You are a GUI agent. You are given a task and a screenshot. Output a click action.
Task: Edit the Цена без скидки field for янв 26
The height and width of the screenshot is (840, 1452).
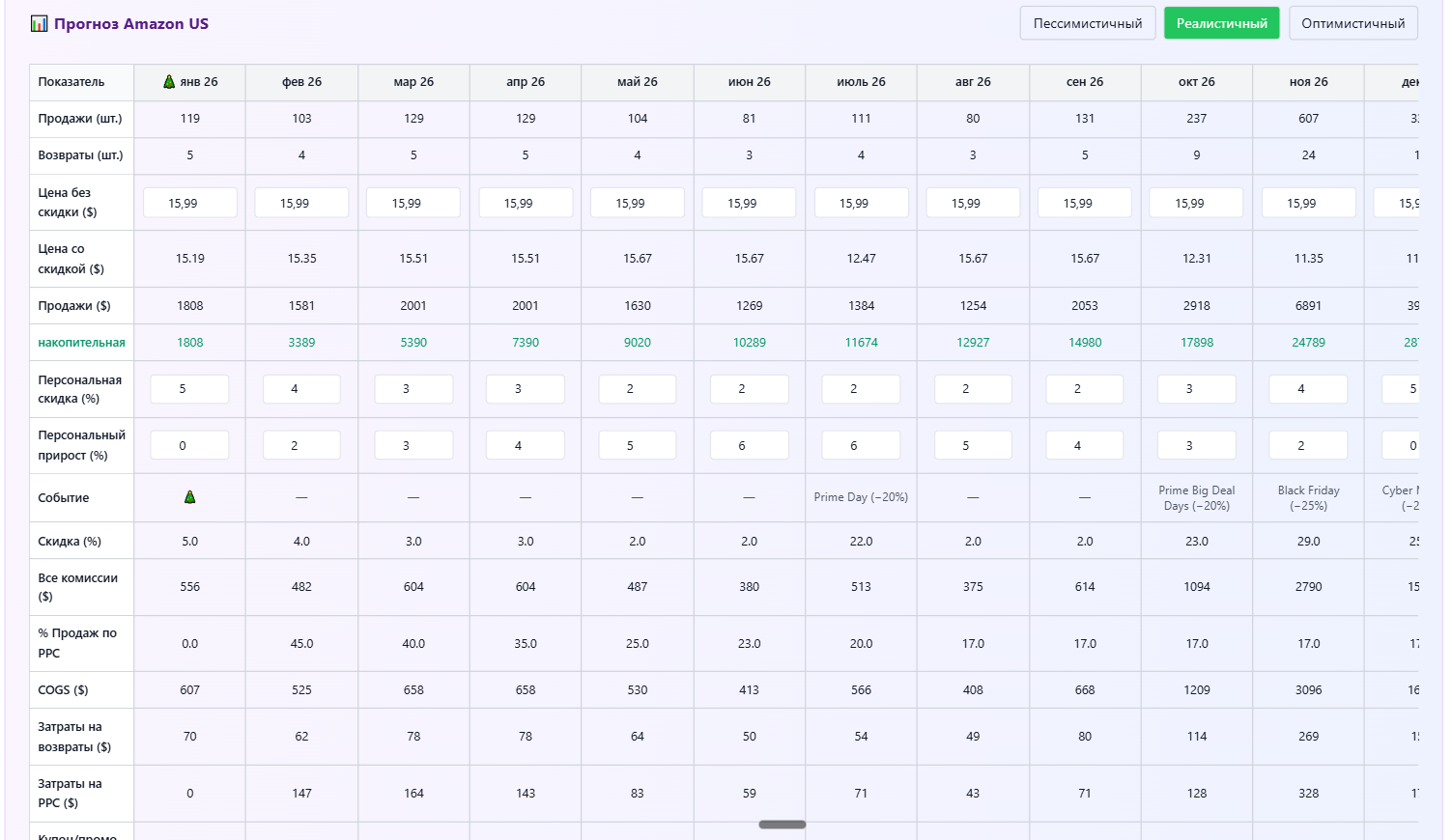coord(189,203)
